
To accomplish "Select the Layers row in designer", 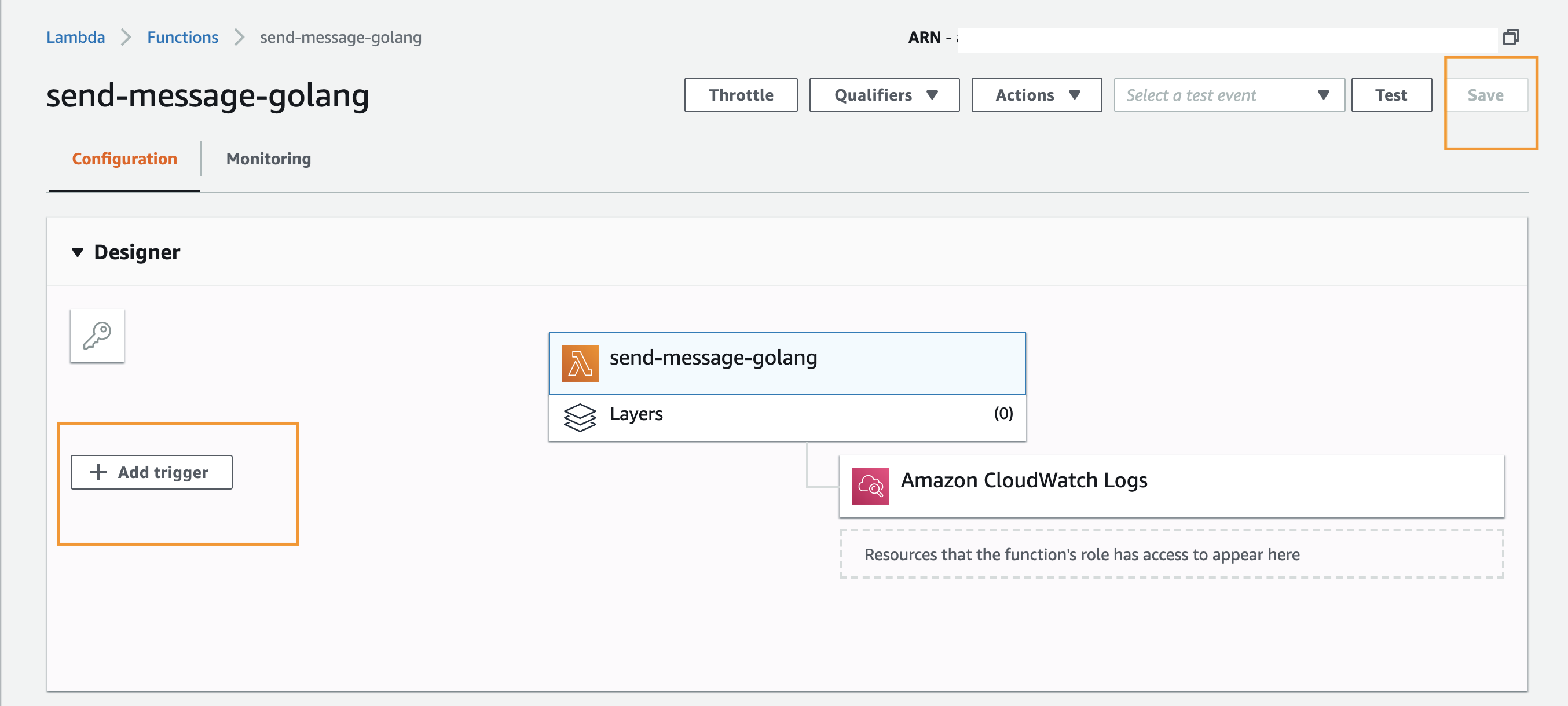I will click(x=787, y=418).
